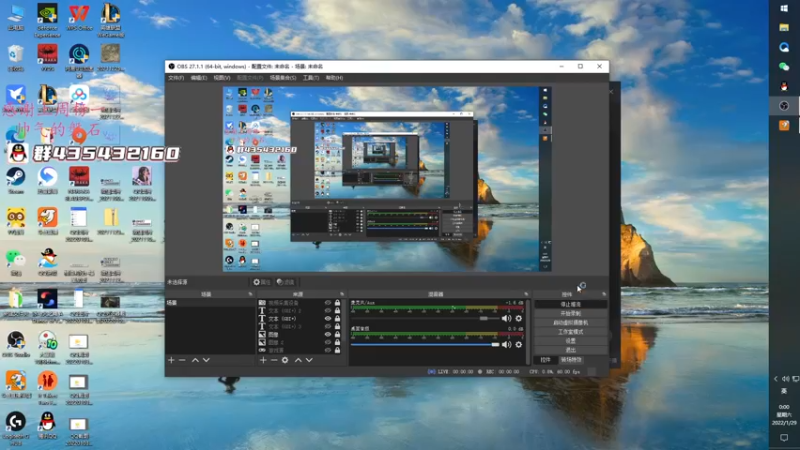Move selected source down with chevron
Screen dimensions: 800x450
pyautogui.click(x=309, y=360)
